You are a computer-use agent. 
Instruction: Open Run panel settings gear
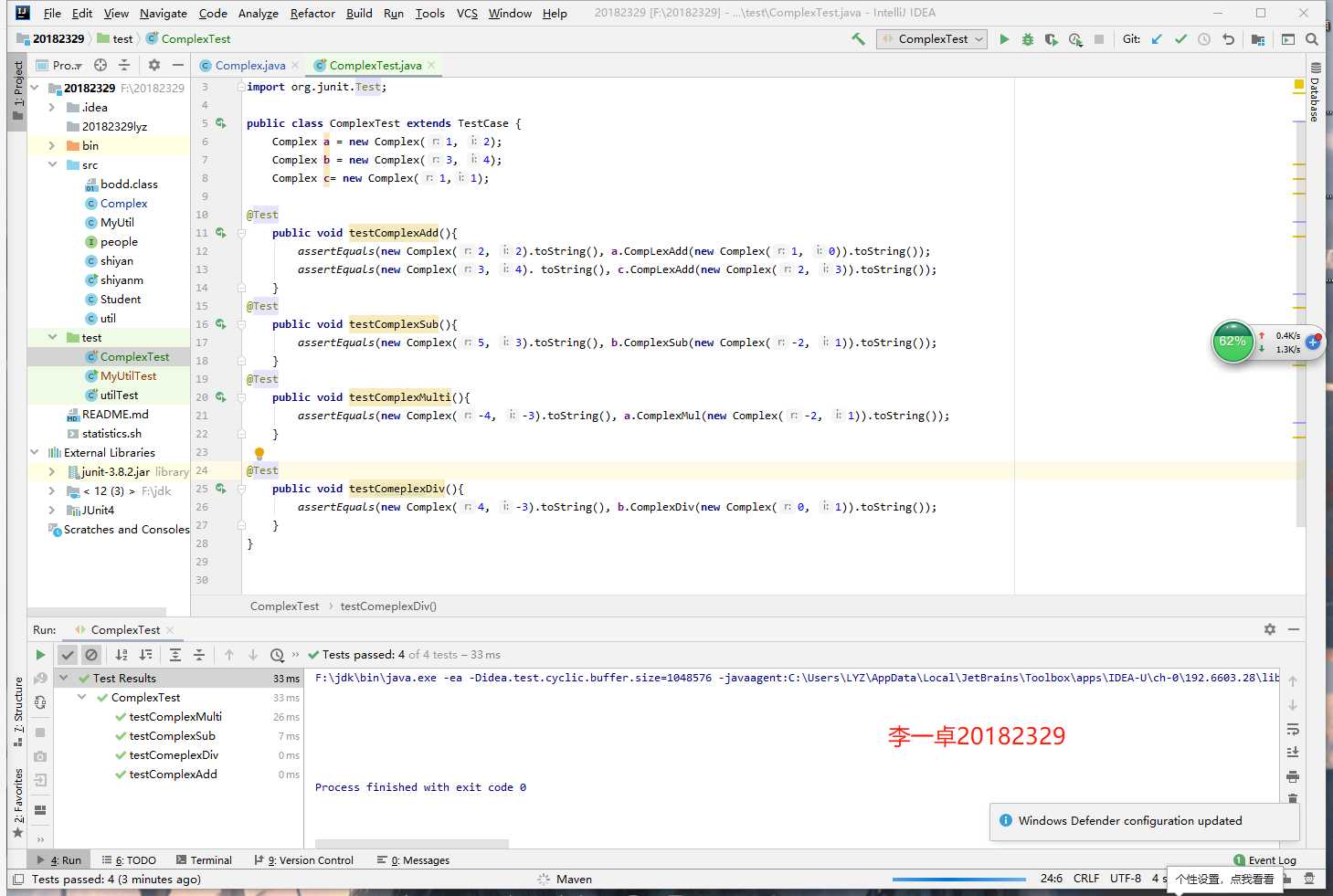click(x=1270, y=629)
